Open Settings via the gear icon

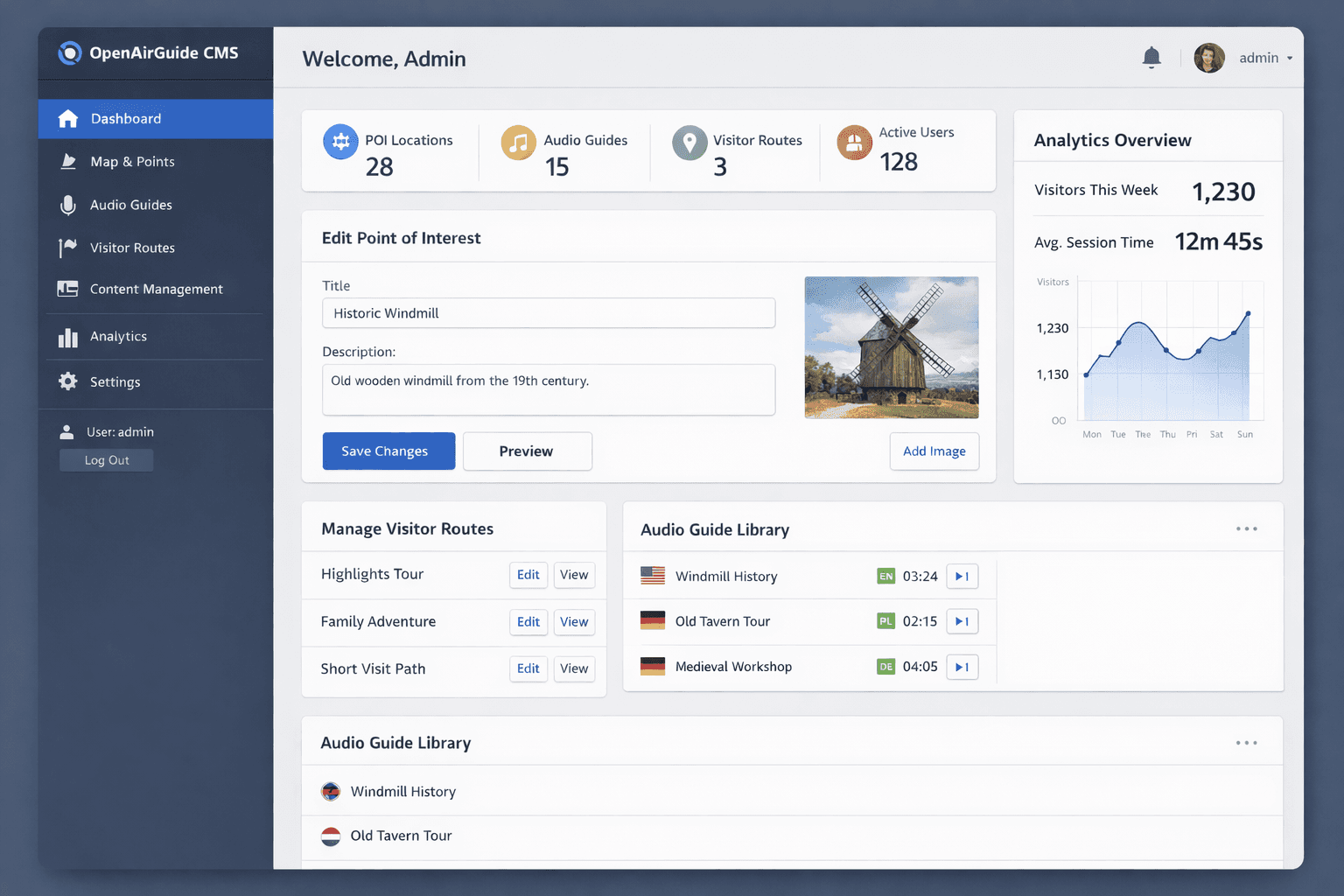click(68, 381)
